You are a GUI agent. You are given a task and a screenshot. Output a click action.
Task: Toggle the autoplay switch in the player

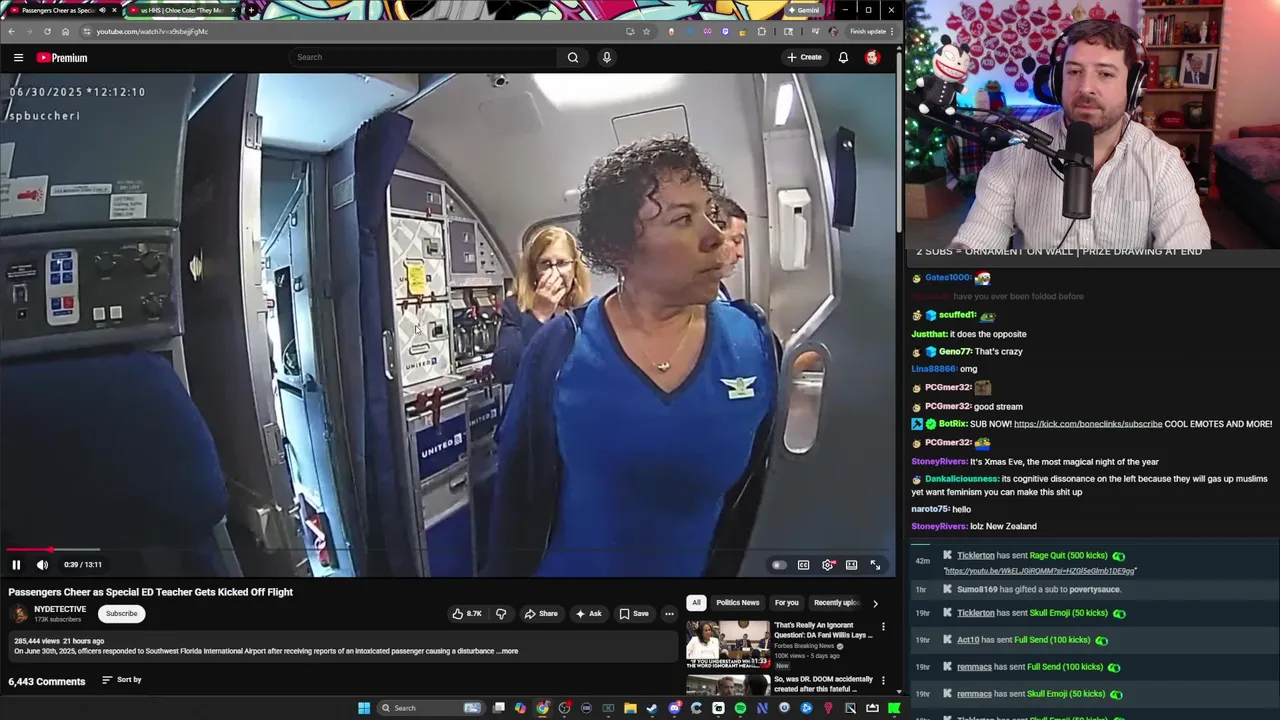point(779,565)
